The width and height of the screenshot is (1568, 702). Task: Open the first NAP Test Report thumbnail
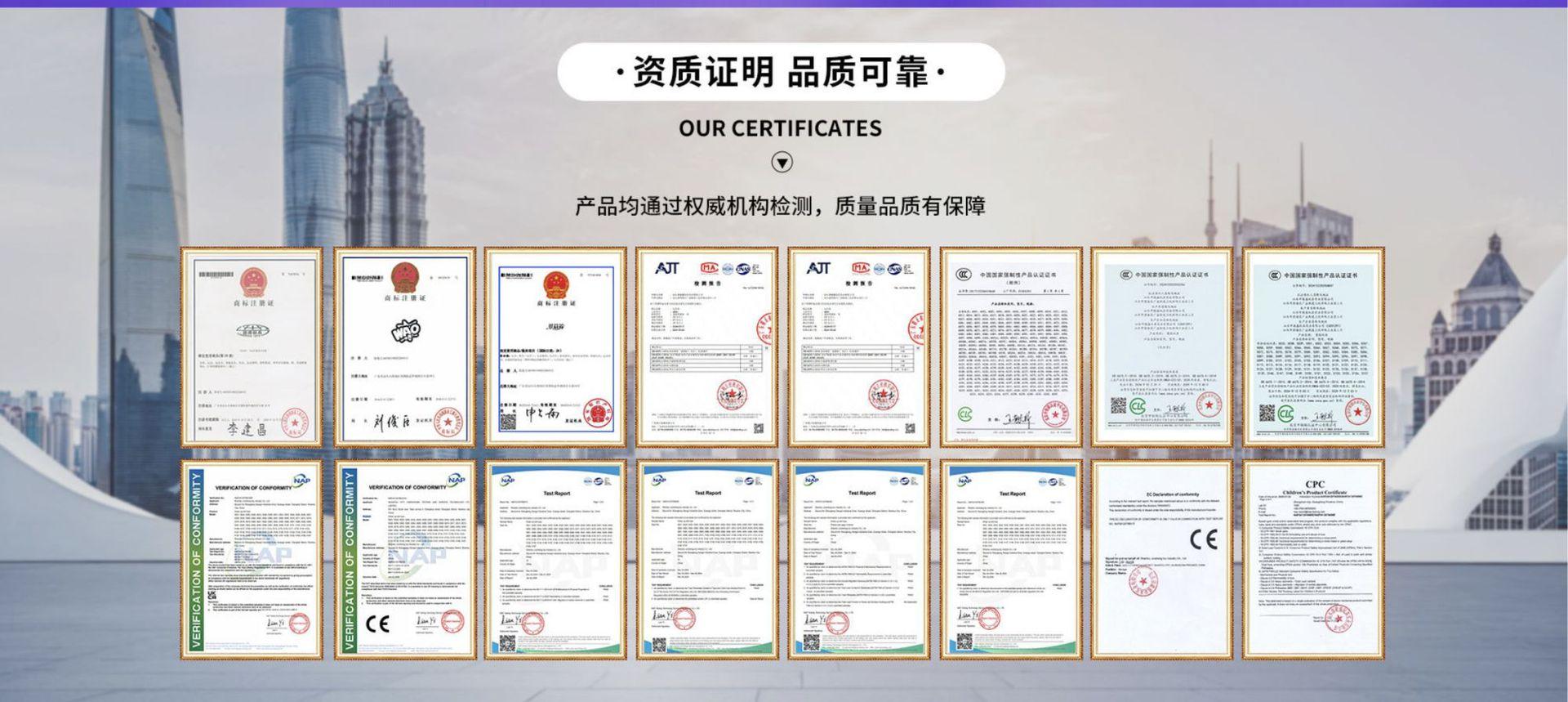[555, 560]
